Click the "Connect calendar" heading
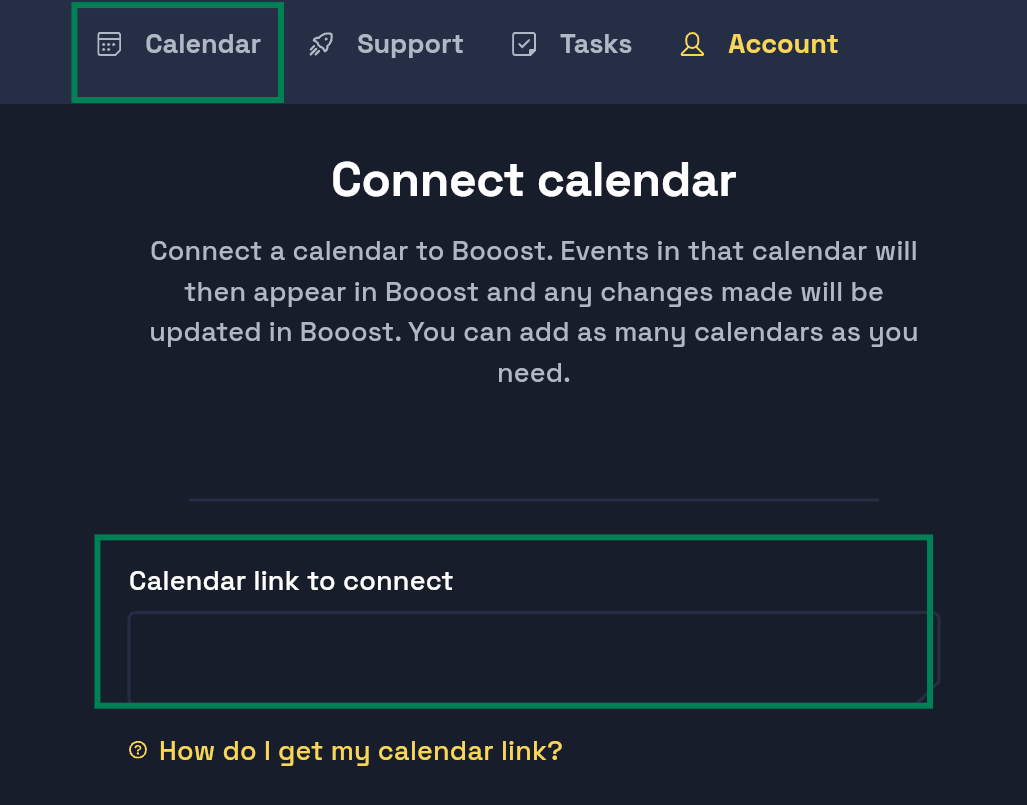Viewport: 1027px width, 805px height. pos(533,180)
